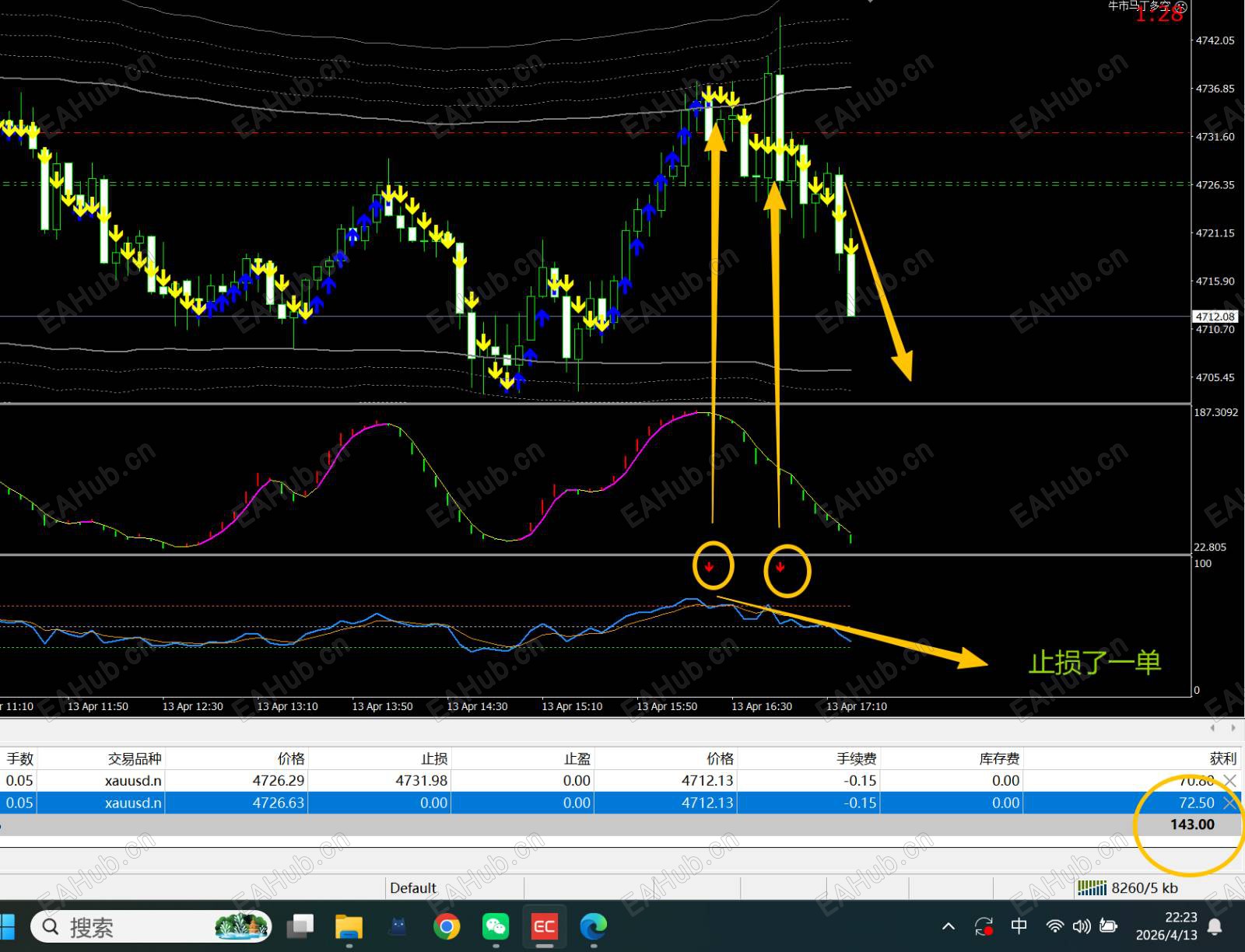
Task: Select the stop loss value 4731.98
Action: point(422,780)
